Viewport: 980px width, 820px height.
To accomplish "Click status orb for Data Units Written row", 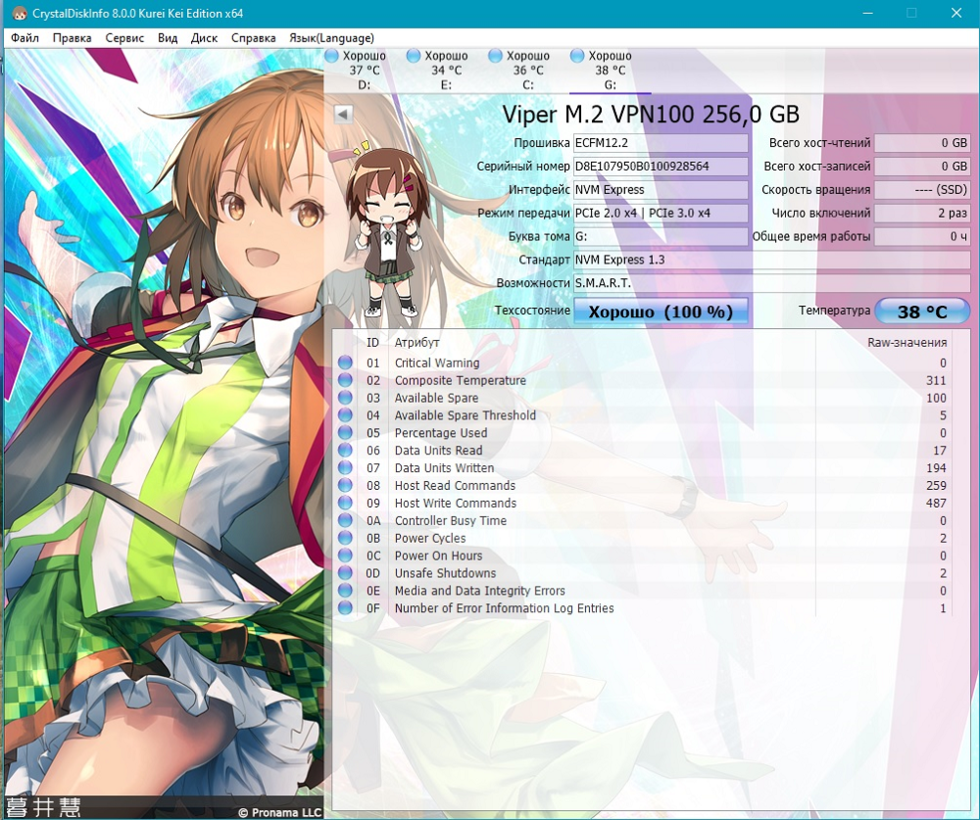I will 345,468.
